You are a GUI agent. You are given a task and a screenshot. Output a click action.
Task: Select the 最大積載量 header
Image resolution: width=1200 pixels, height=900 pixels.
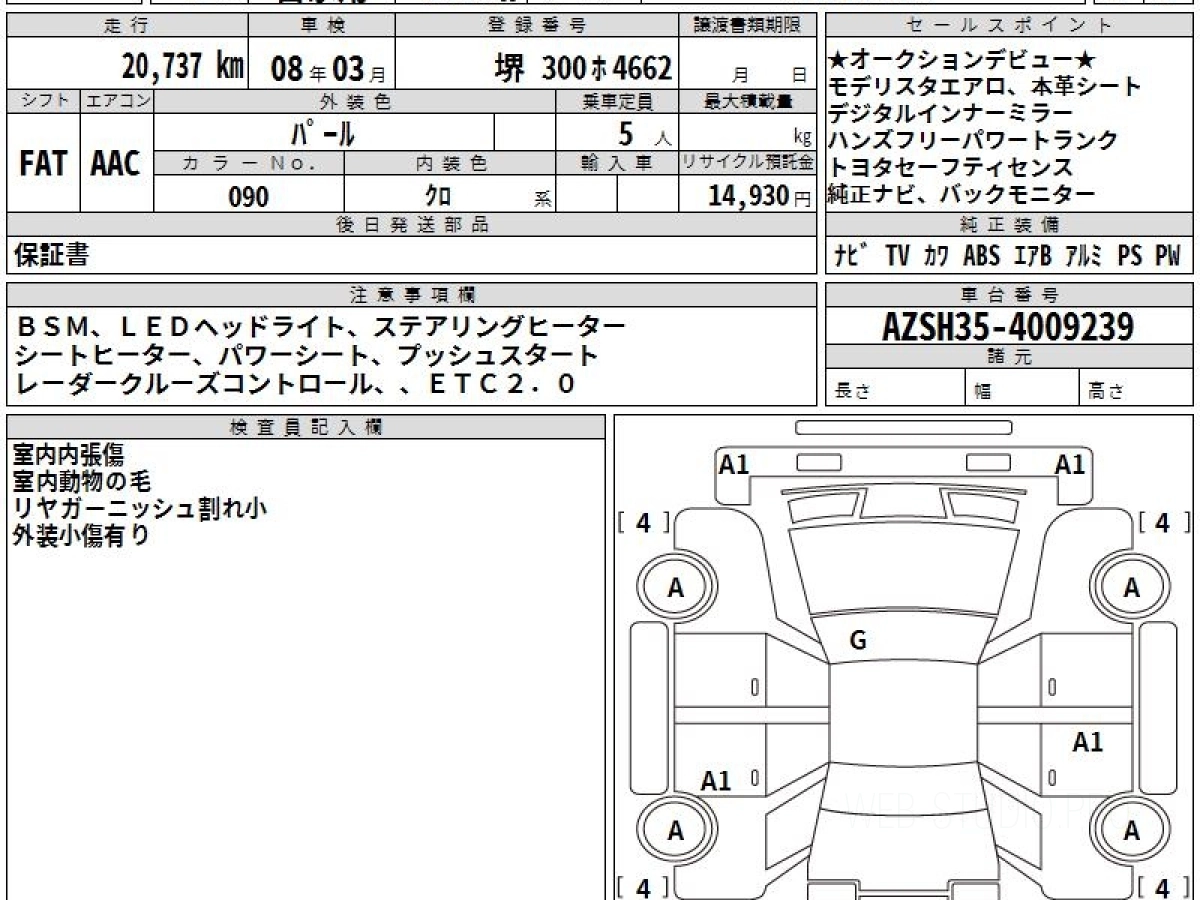[748, 101]
